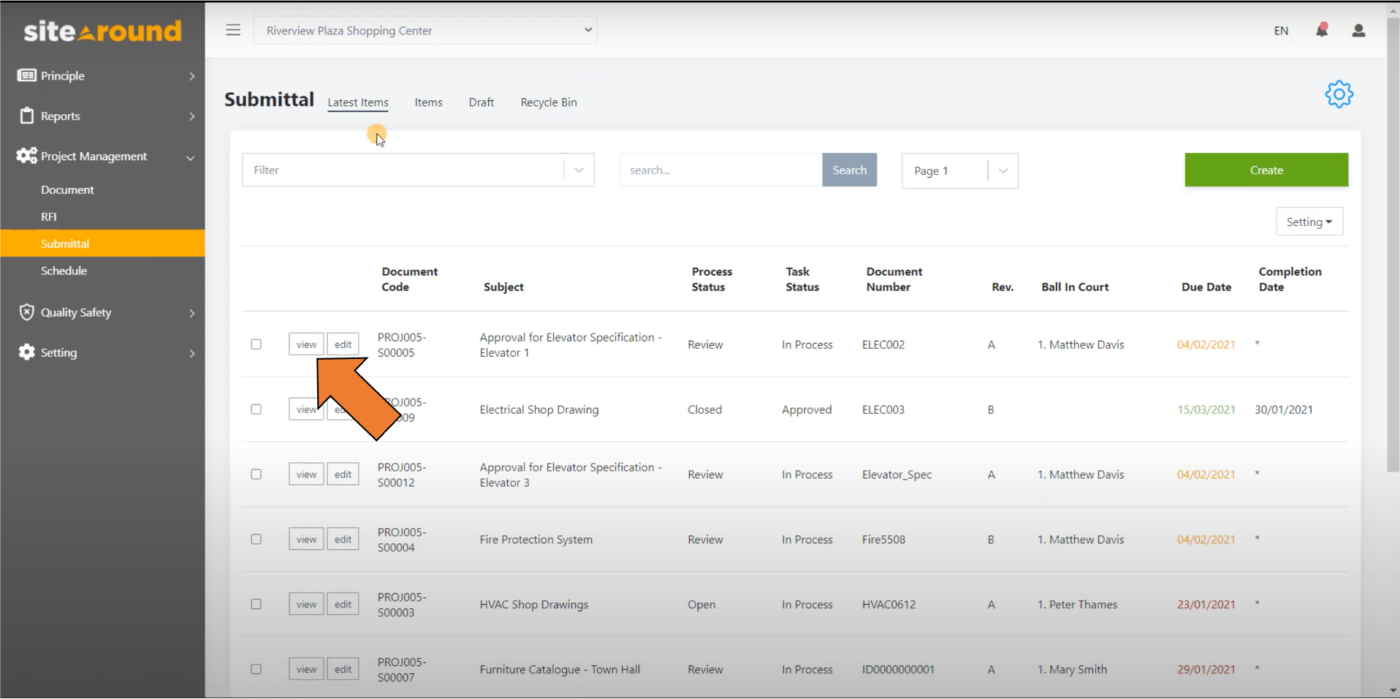Click the Due Date column header
1400x699 pixels.
tap(1206, 287)
